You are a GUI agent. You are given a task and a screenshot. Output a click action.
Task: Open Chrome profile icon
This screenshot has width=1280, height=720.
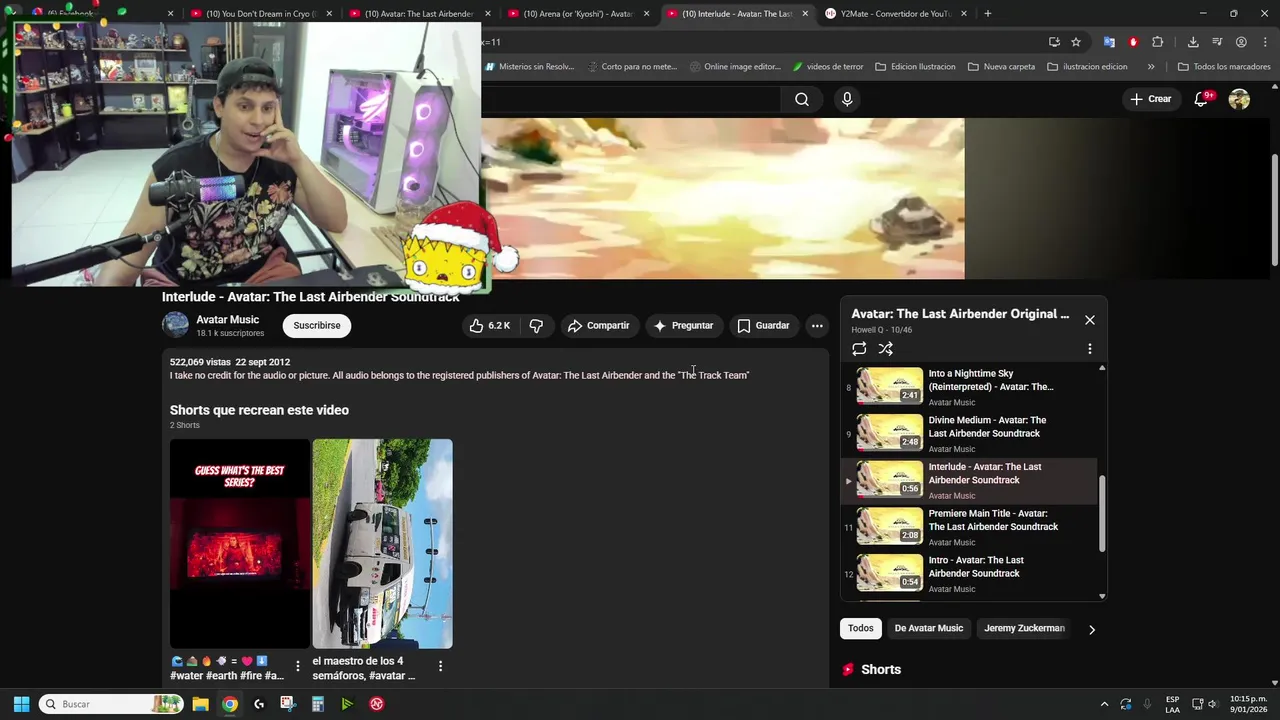coord(1241,42)
